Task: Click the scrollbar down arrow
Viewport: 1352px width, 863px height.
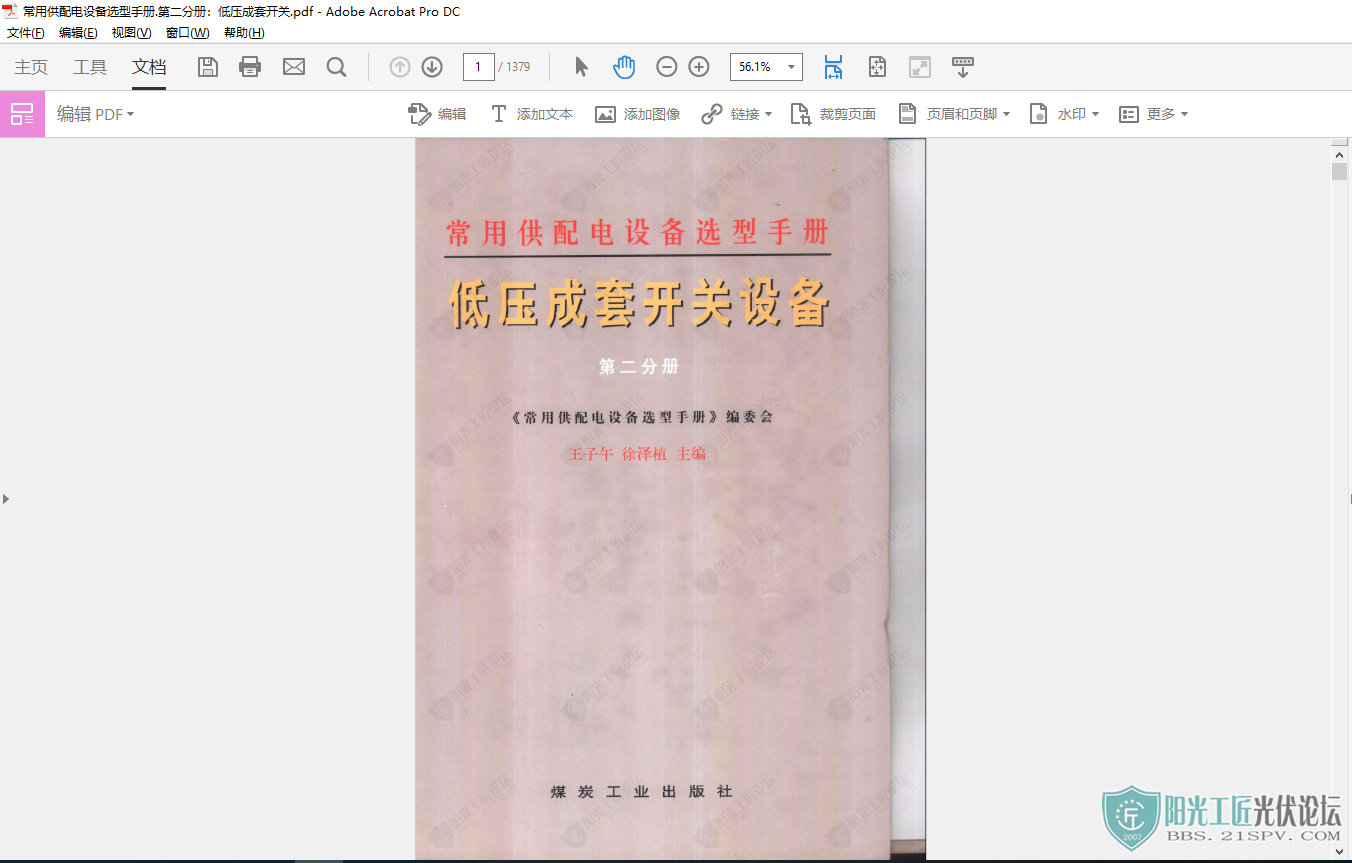Action: coord(1340,851)
